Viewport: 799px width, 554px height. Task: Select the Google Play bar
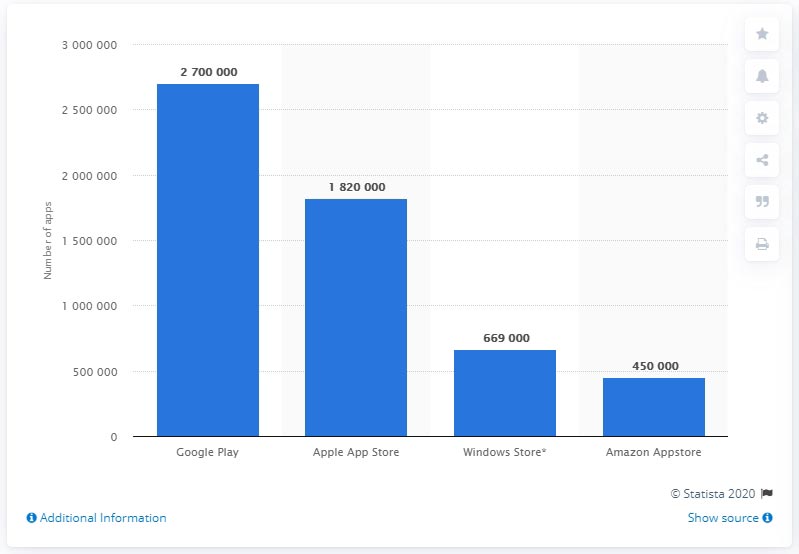click(x=208, y=260)
